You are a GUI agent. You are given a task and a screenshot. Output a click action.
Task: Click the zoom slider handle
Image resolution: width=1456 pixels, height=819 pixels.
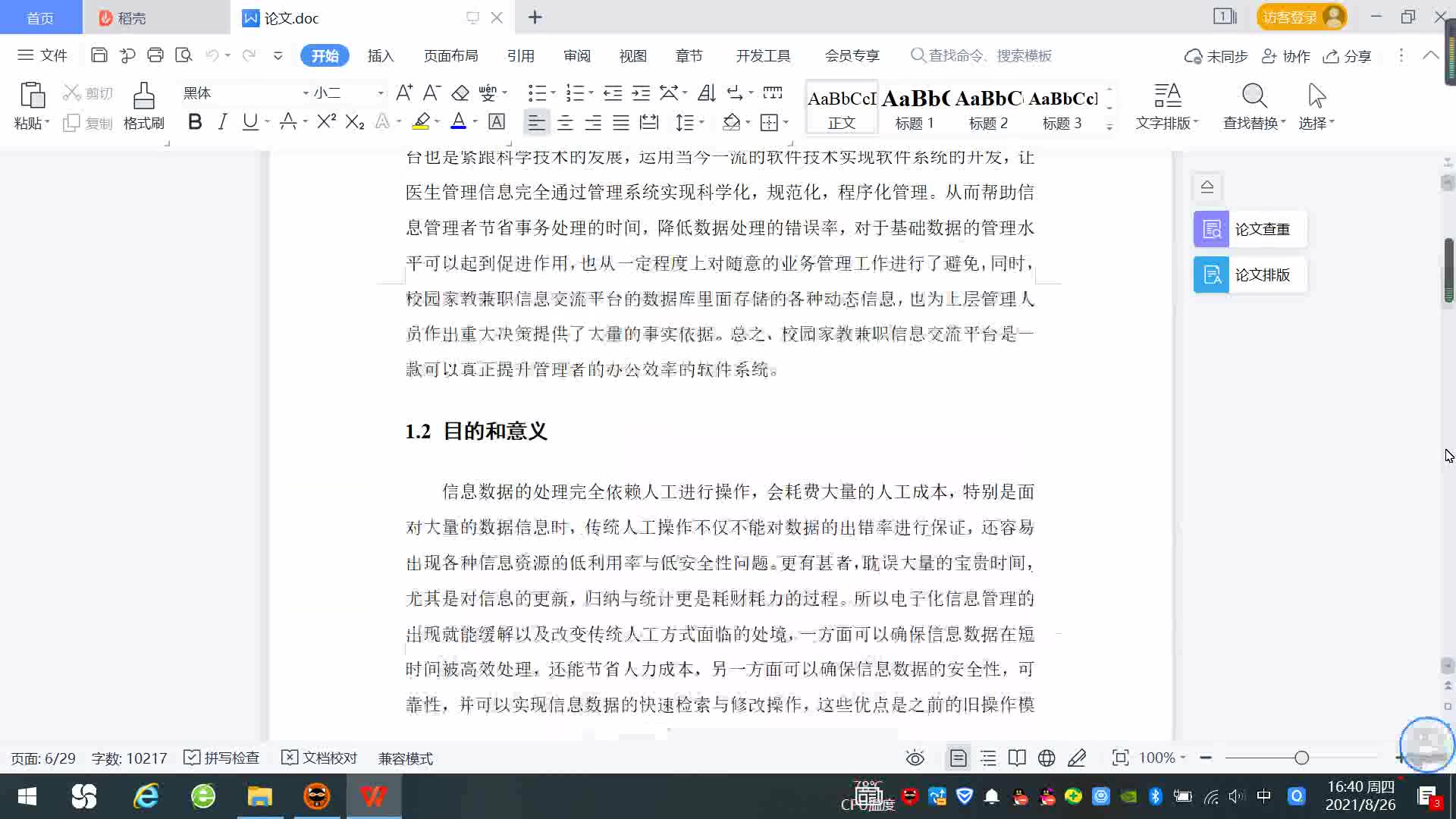coord(1301,758)
